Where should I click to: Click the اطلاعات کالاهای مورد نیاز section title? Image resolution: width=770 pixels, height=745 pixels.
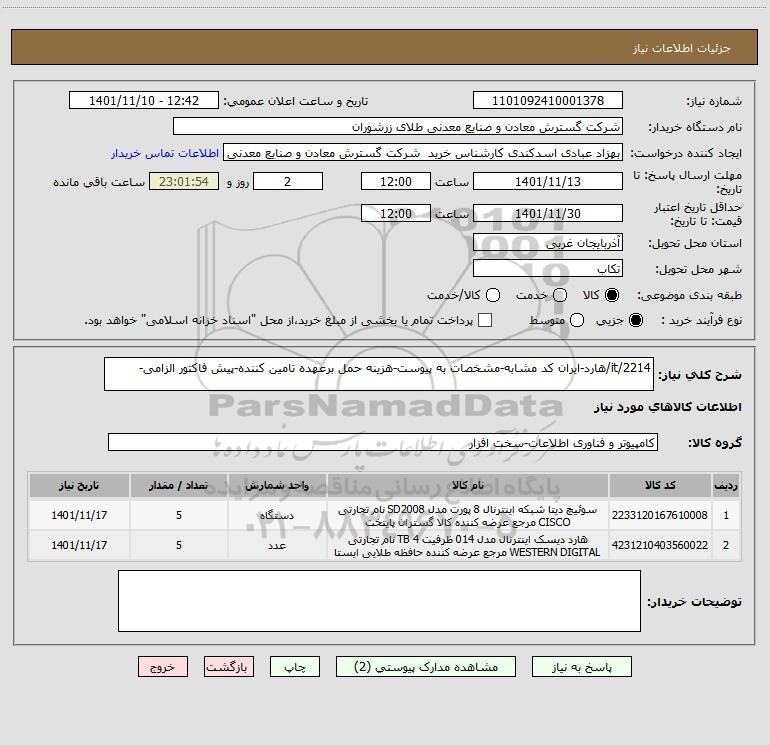[668, 407]
